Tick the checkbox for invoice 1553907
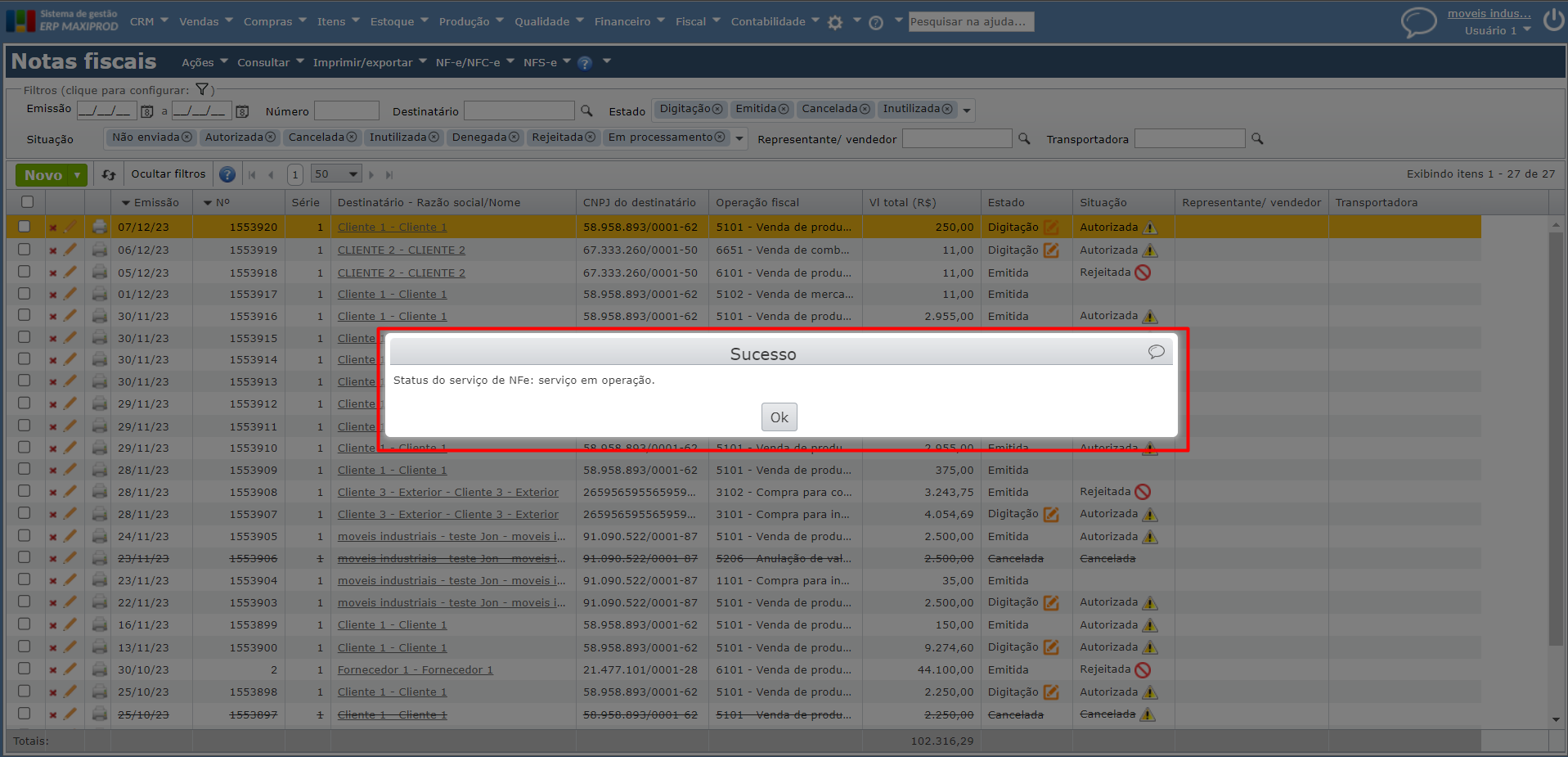 click(25, 513)
